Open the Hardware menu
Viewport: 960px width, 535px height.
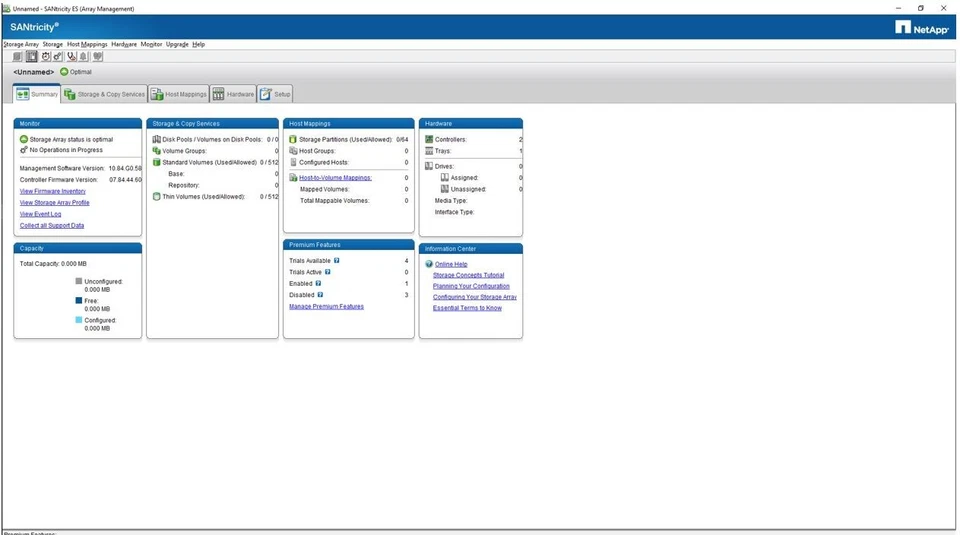(124, 44)
